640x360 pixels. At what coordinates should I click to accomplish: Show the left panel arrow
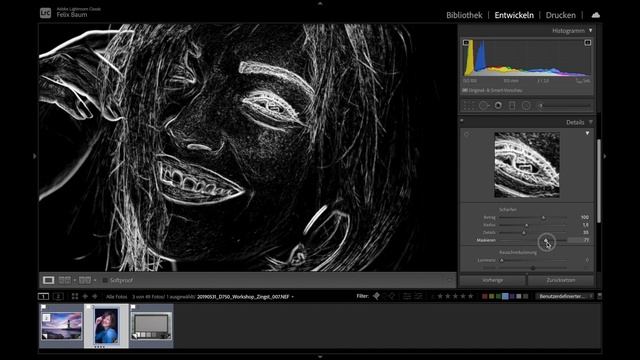pos(35,156)
